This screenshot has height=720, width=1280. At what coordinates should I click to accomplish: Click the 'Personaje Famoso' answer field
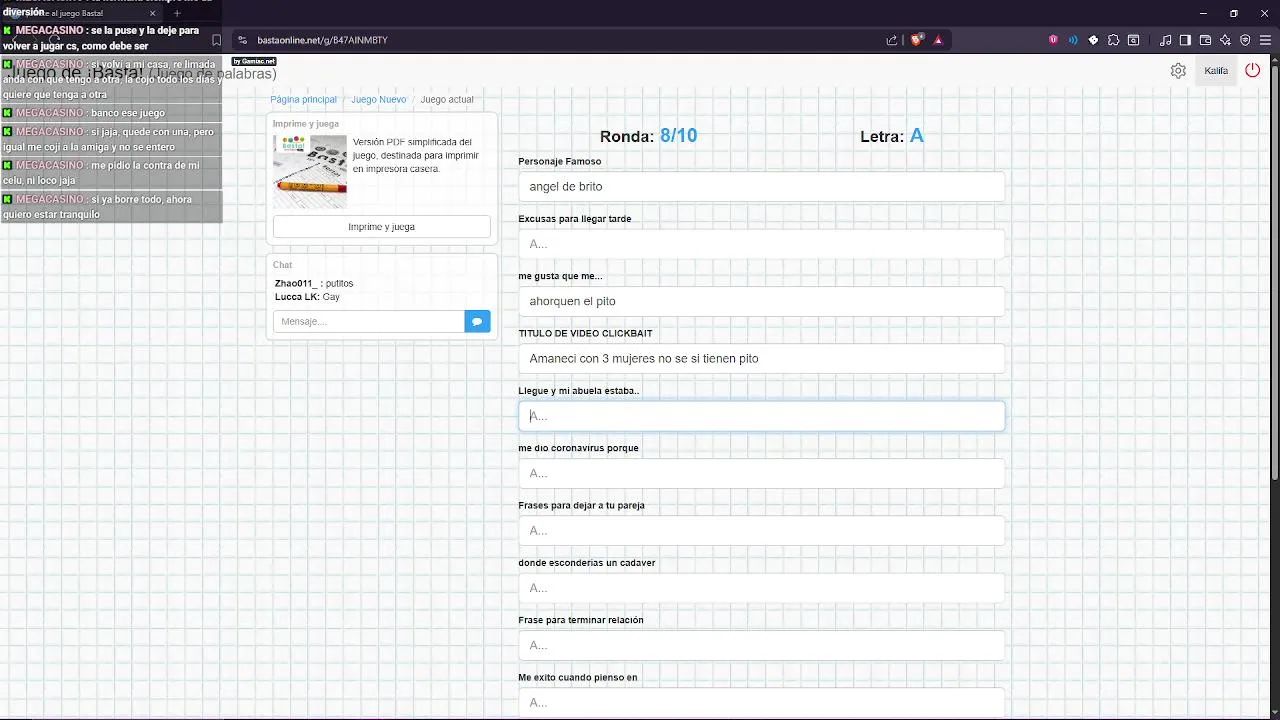click(761, 187)
